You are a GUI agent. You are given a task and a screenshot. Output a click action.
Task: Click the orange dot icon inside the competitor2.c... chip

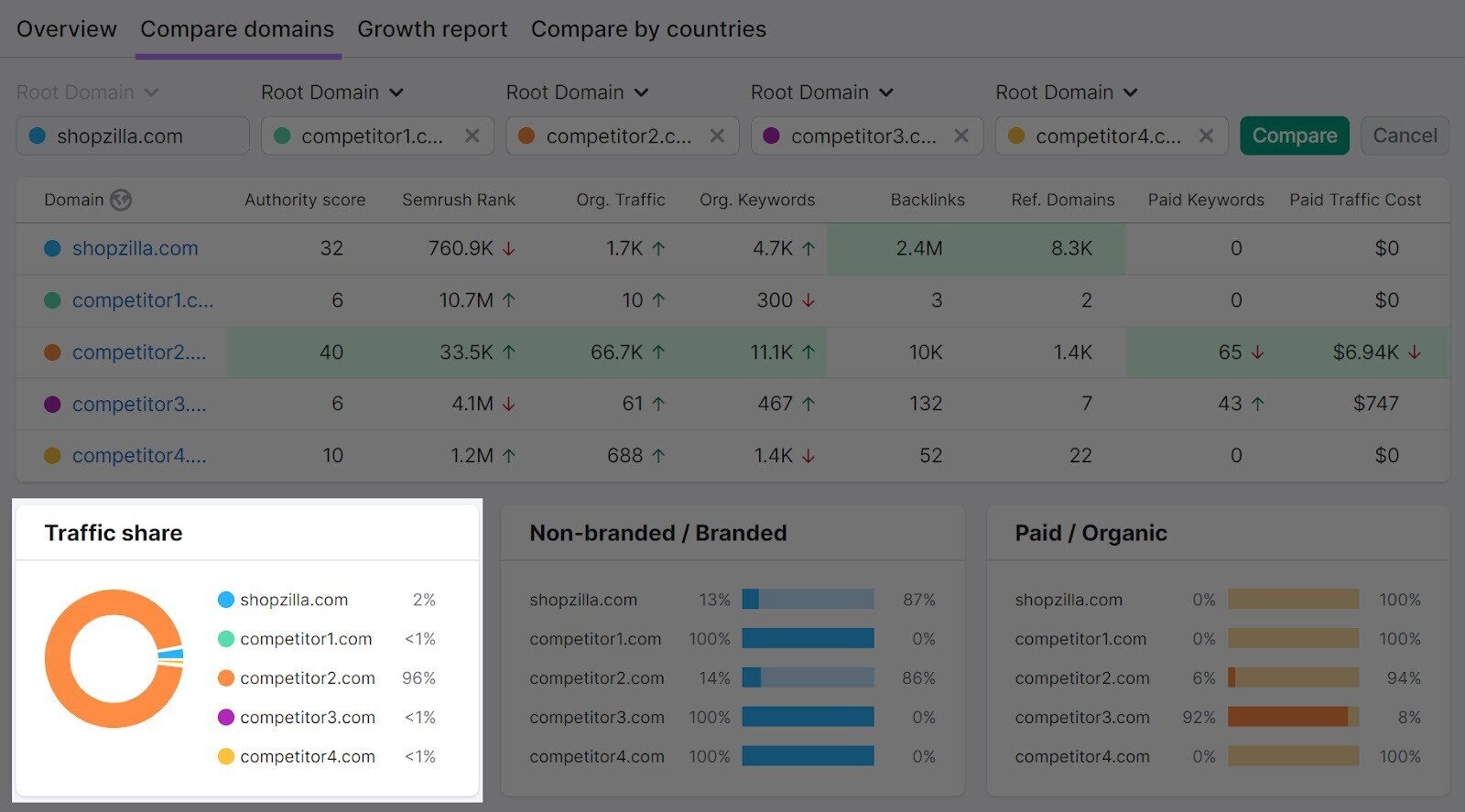tap(527, 135)
